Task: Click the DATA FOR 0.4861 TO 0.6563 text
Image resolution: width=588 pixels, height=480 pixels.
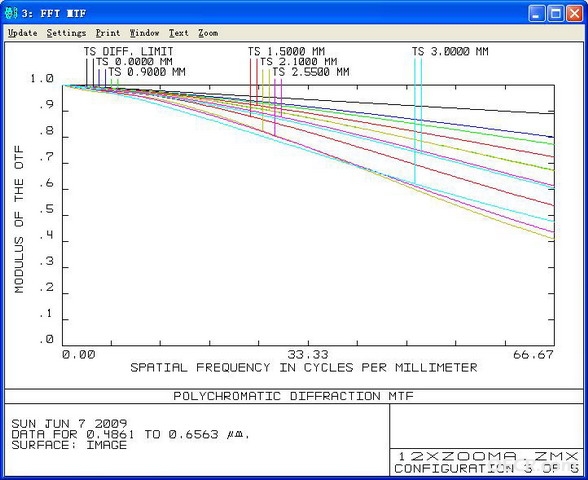Action: [130, 435]
